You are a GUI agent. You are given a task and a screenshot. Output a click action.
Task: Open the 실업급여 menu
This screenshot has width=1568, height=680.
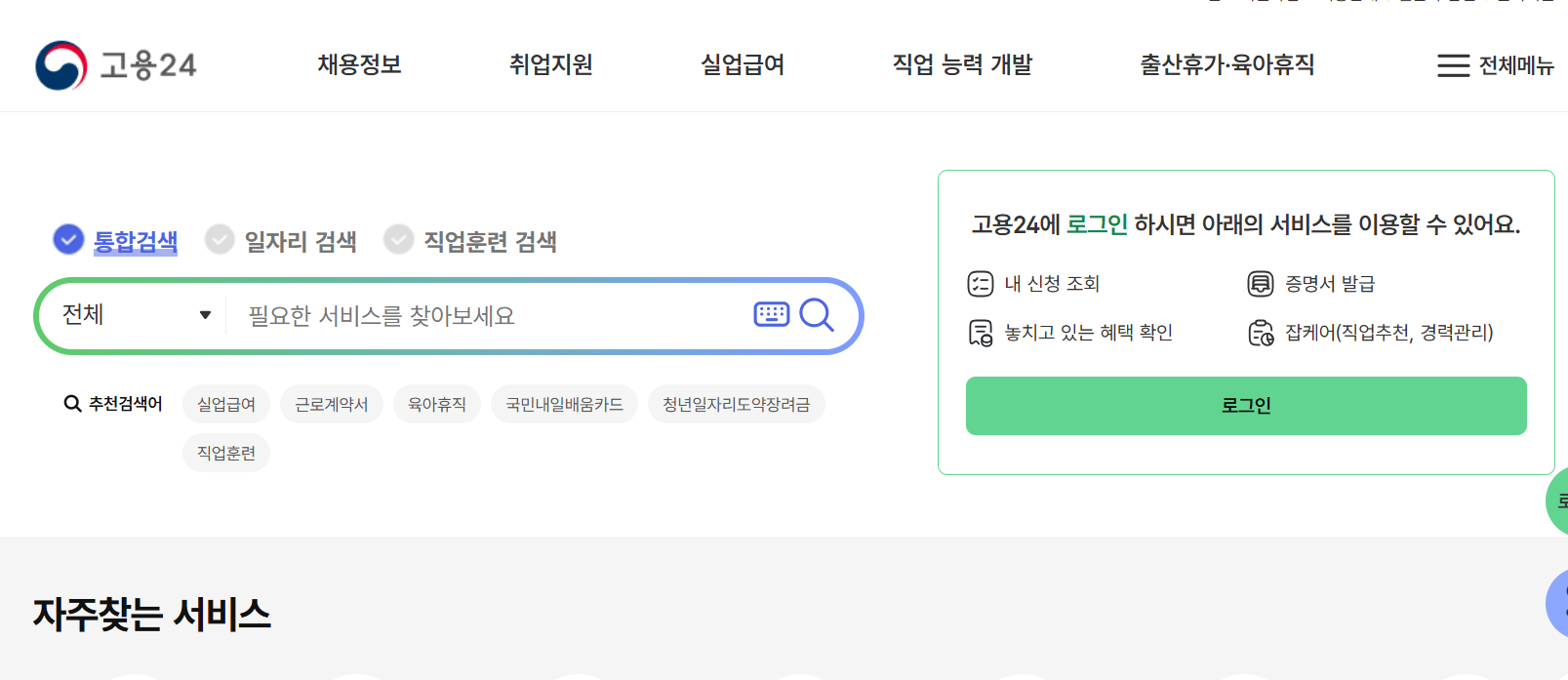coord(742,64)
